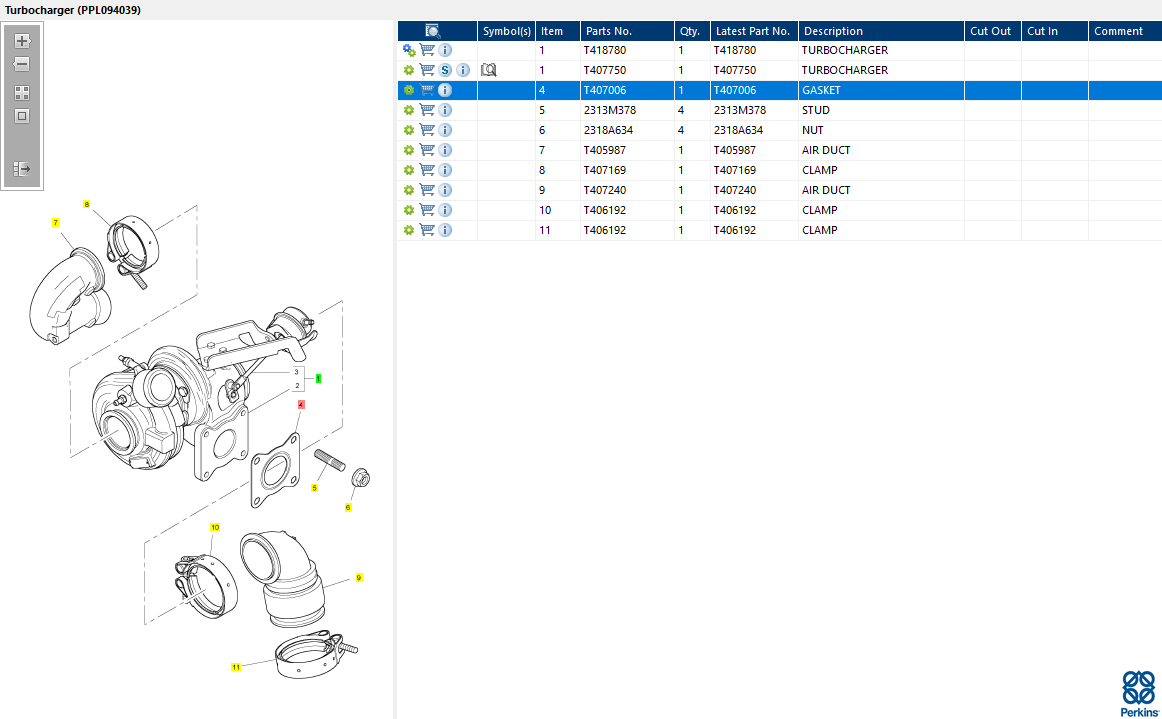
Task: Click the Turbocharger (PPL094039) title
Action: click(x=73, y=10)
